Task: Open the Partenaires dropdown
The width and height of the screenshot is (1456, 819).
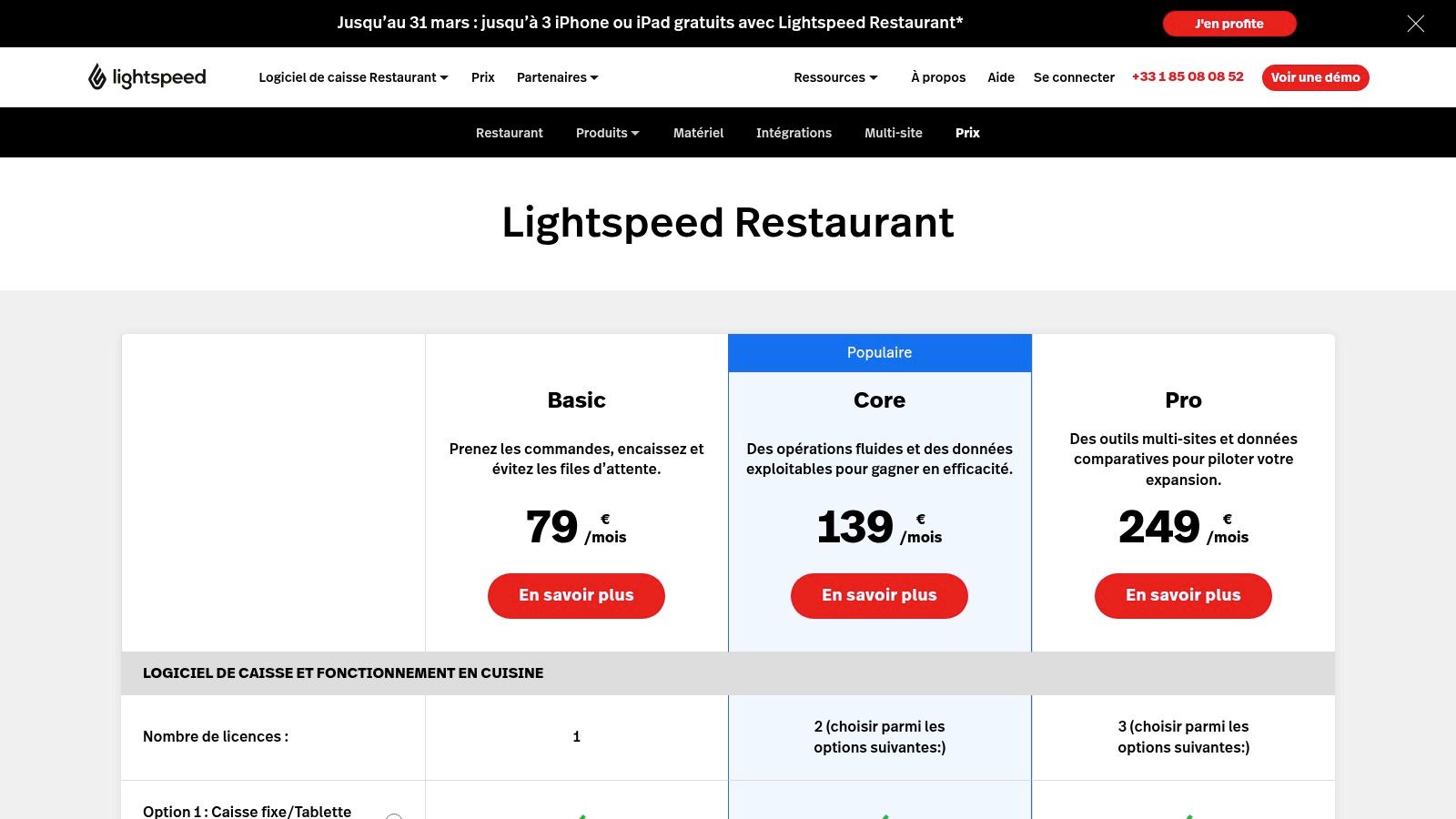Action: pyautogui.click(x=558, y=77)
